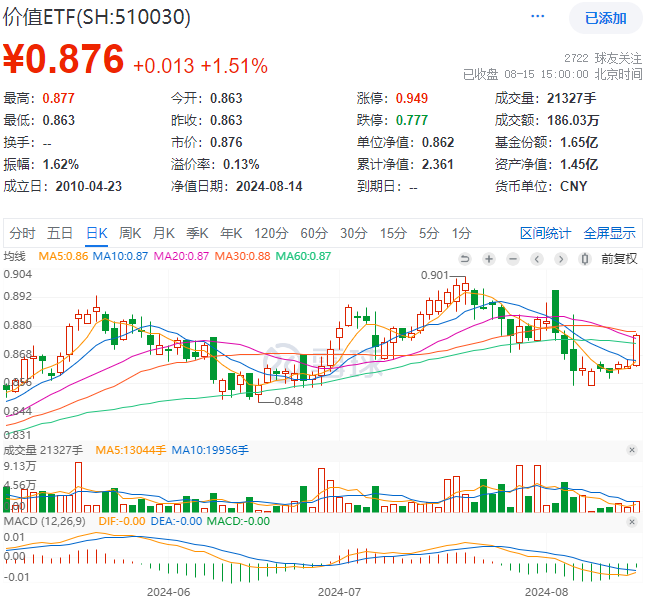Click the 全屏显示 fullscreen link

(x=609, y=233)
